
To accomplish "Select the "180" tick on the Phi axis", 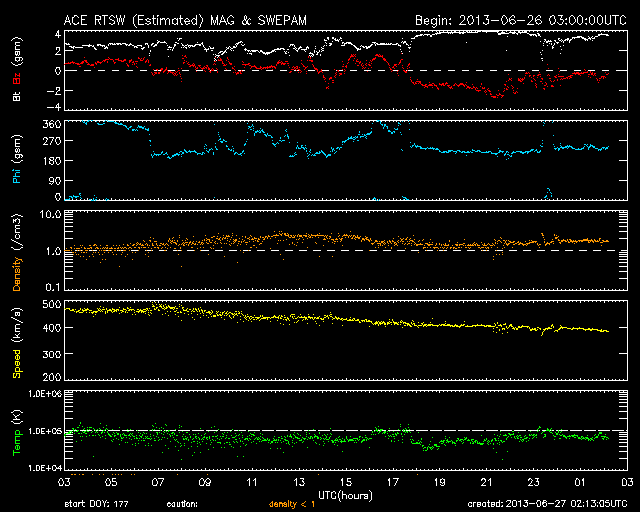I will (x=52, y=161).
